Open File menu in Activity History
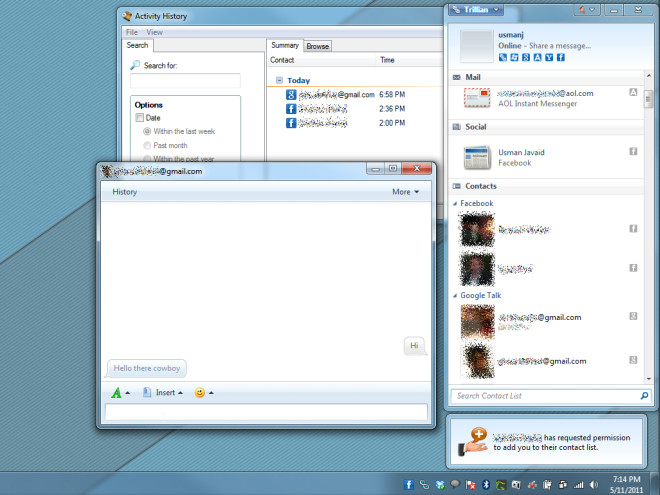 pyautogui.click(x=132, y=32)
